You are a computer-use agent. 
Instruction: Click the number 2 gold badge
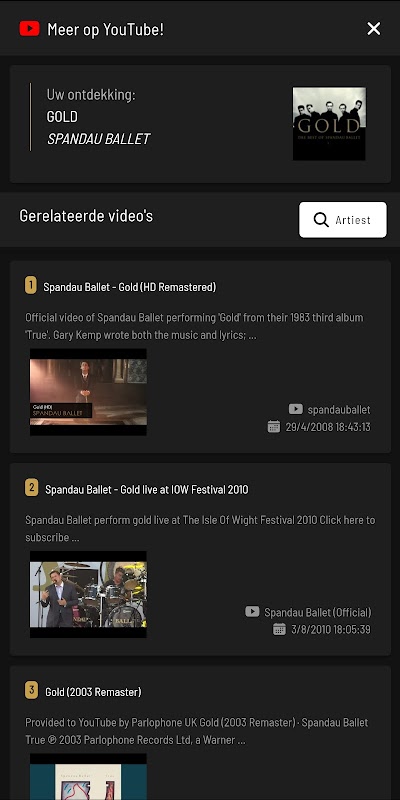pyautogui.click(x=32, y=488)
